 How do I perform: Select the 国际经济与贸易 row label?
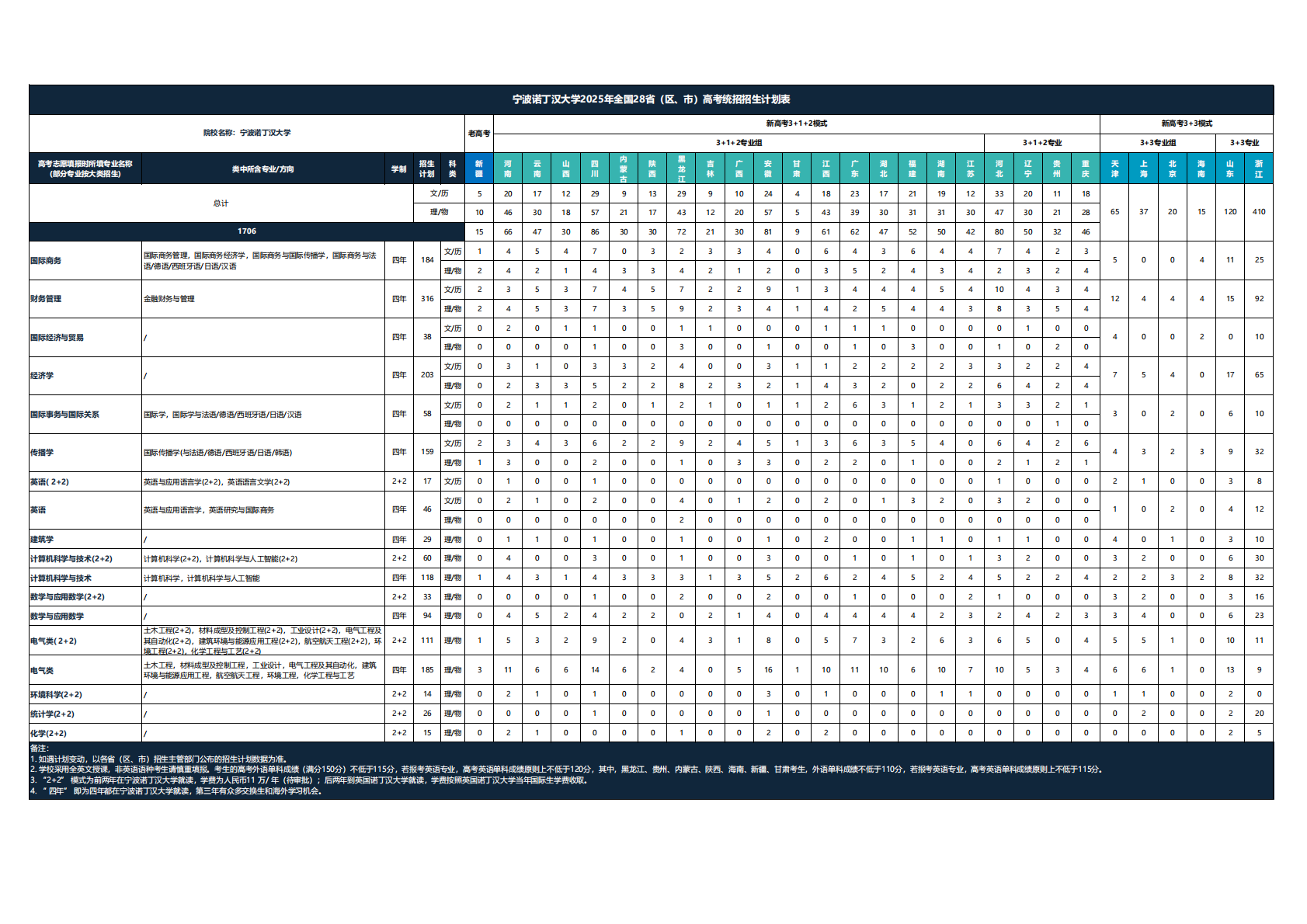(57, 338)
